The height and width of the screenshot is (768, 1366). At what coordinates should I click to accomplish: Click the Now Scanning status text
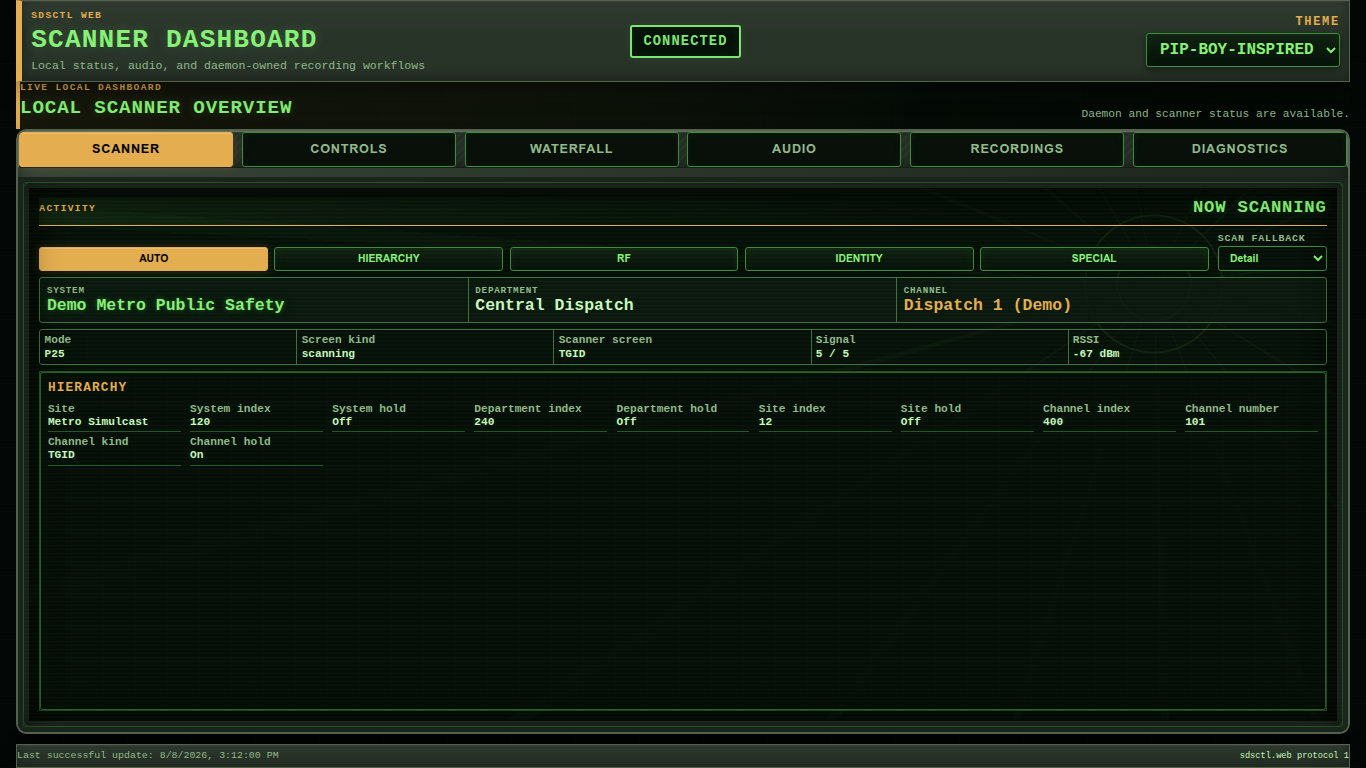pos(1259,207)
